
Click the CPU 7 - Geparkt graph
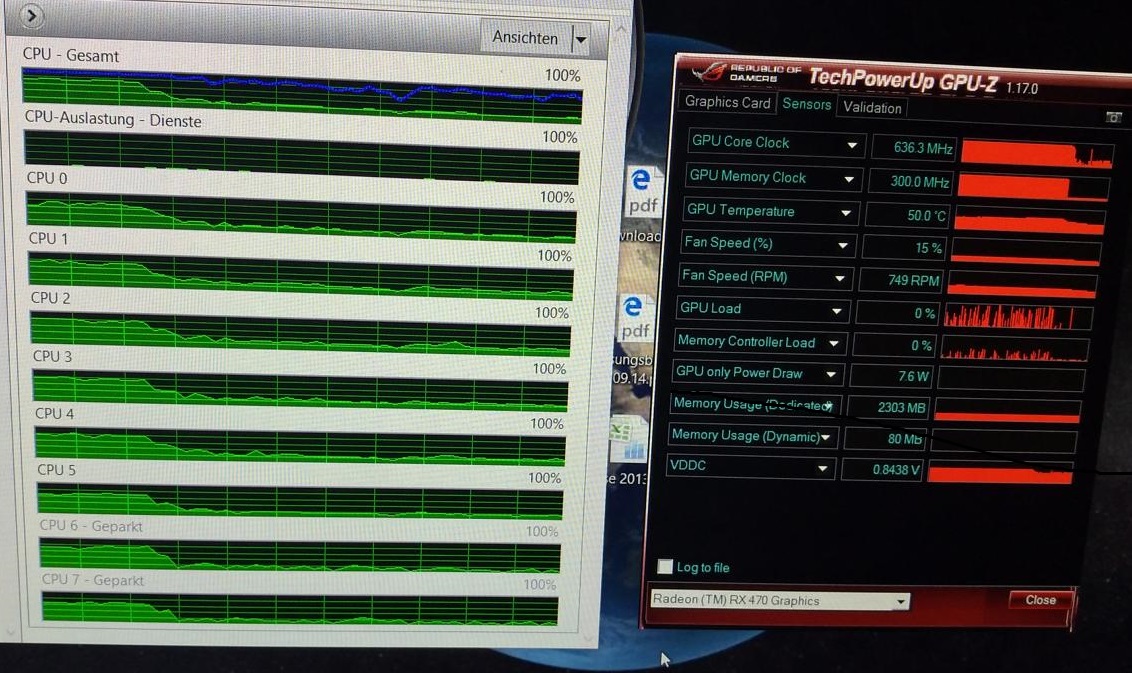[300, 608]
